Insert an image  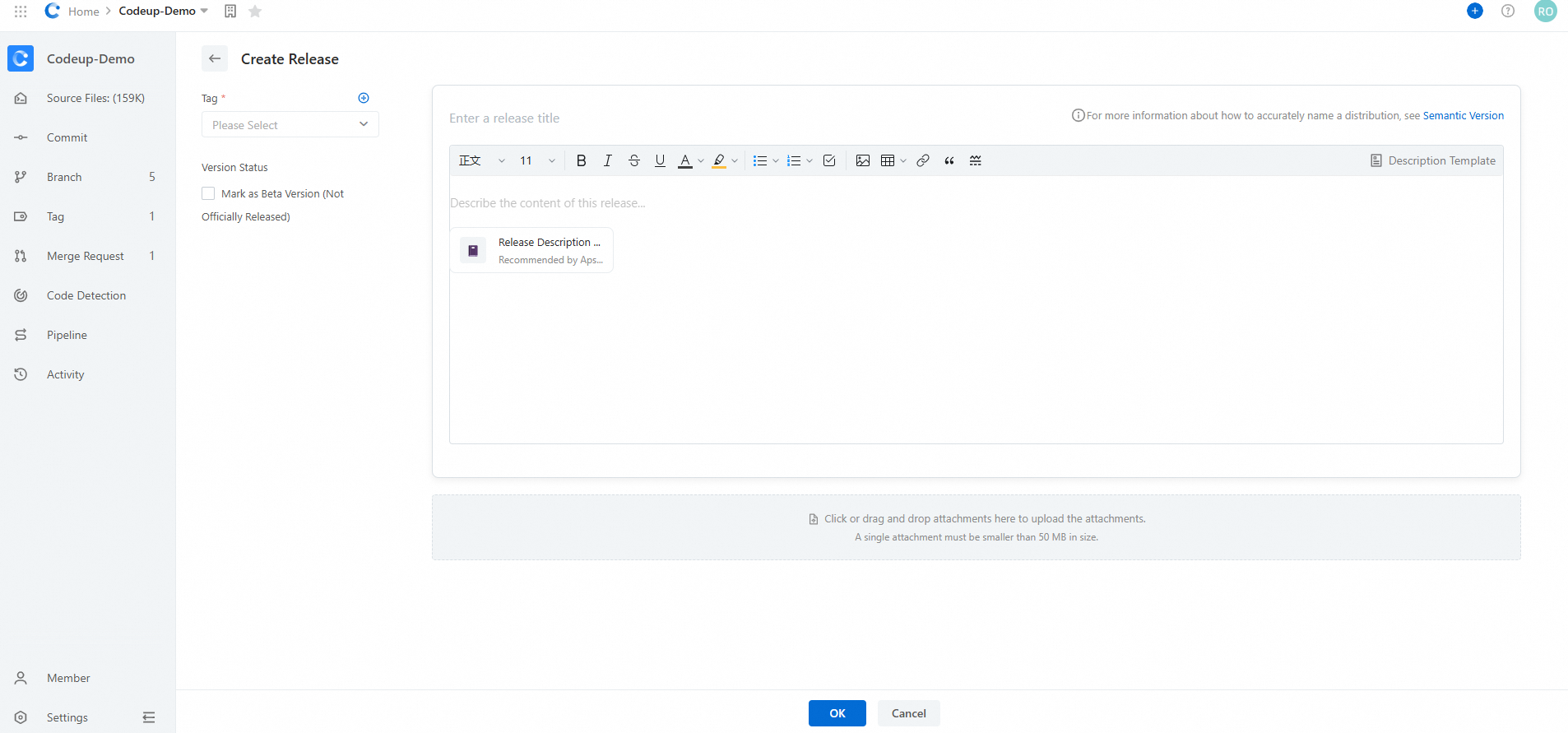point(863,160)
